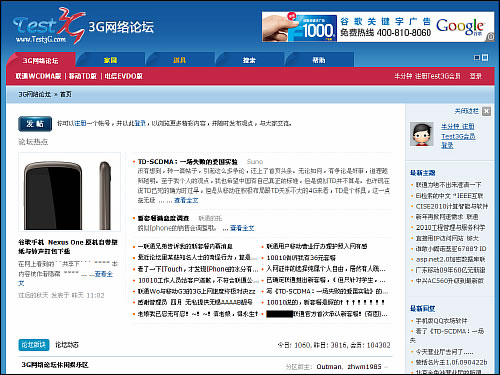Viewport: 500px width, 375px height.
Task: Open the TD-SCDMA featured post title
Action: coord(188,162)
